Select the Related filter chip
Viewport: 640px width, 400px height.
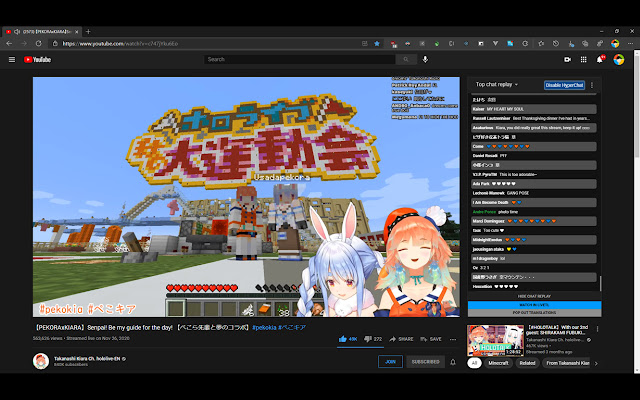pos(527,363)
